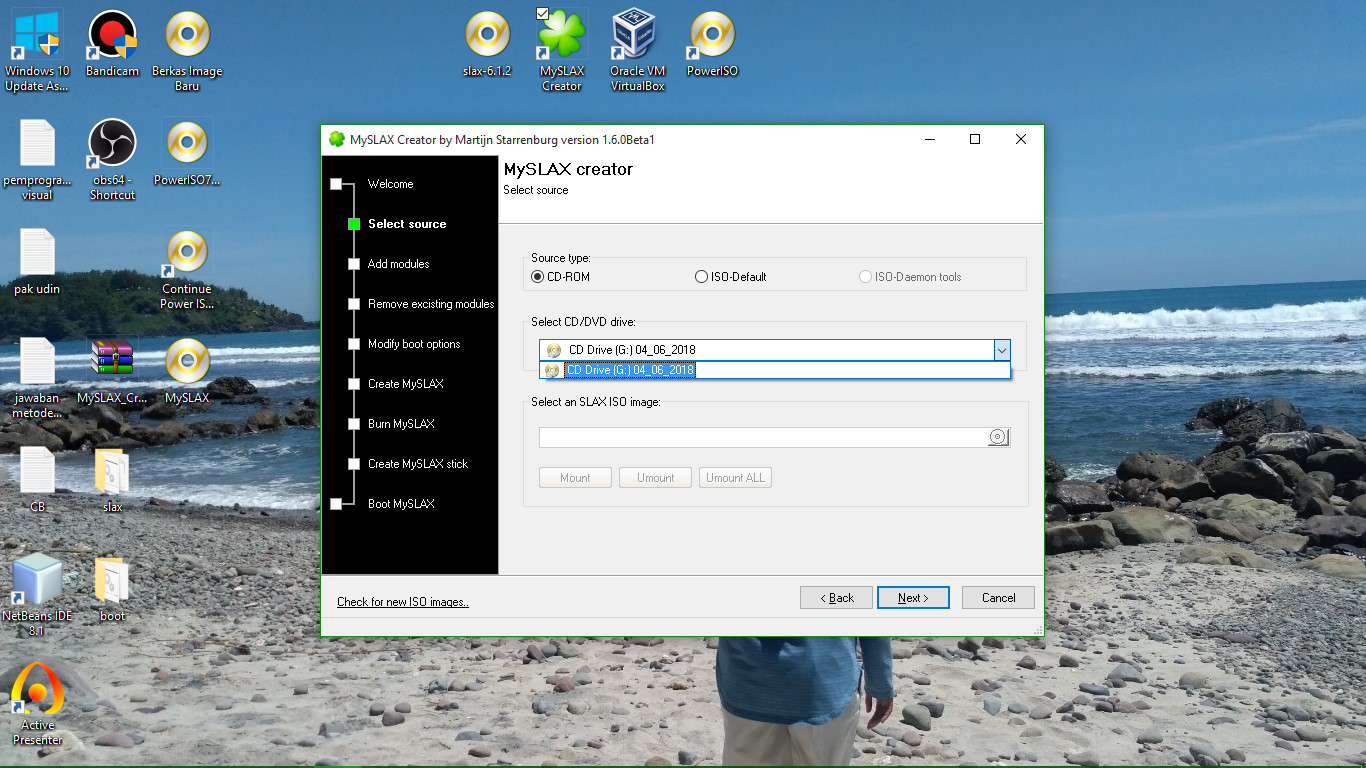Launch Bandicam desktop shortcut
The height and width of the screenshot is (768, 1366).
click(x=112, y=45)
